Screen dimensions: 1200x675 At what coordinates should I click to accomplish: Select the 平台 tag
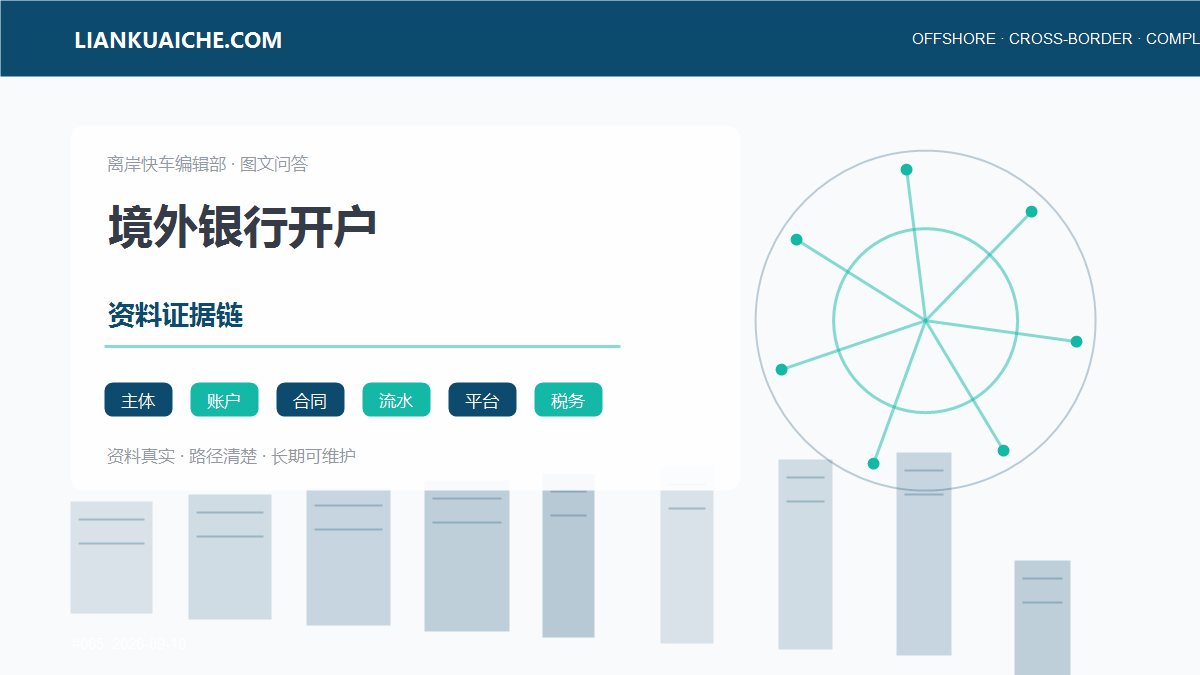pyautogui.click(x=482, y=400)
